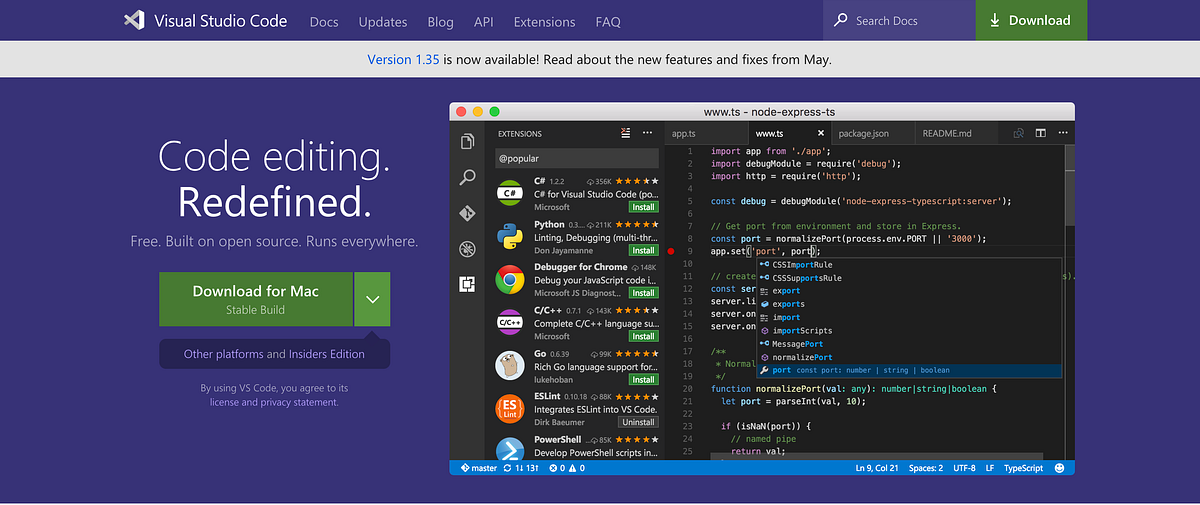Click the Python extension logo
The height and width of the screenshot is (505, 1200).
[509, 236]
